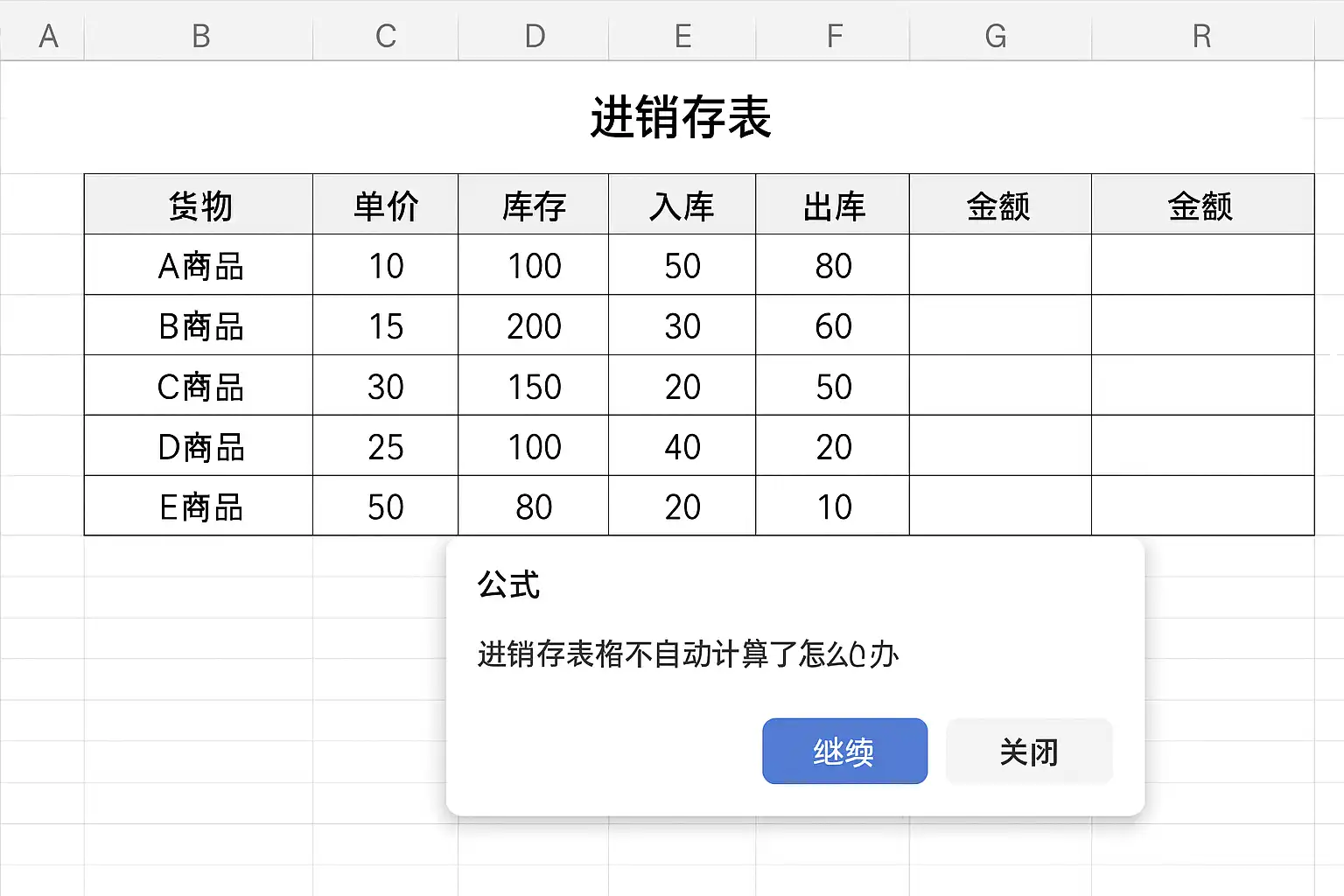This screenshot has width=1344, height=896.
Task: Select the 单价 header cell
Action: [x=386, y=206]
